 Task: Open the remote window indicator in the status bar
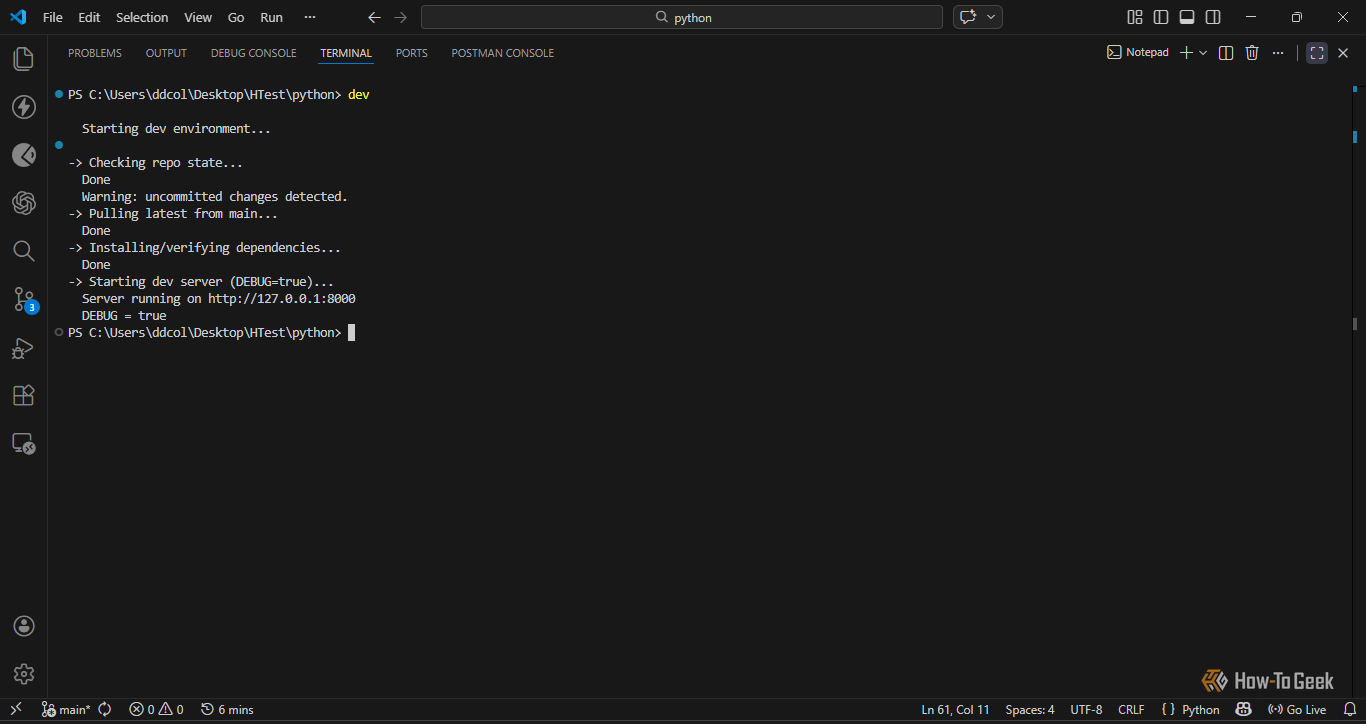pyautogui.click(x=16, y=710)
